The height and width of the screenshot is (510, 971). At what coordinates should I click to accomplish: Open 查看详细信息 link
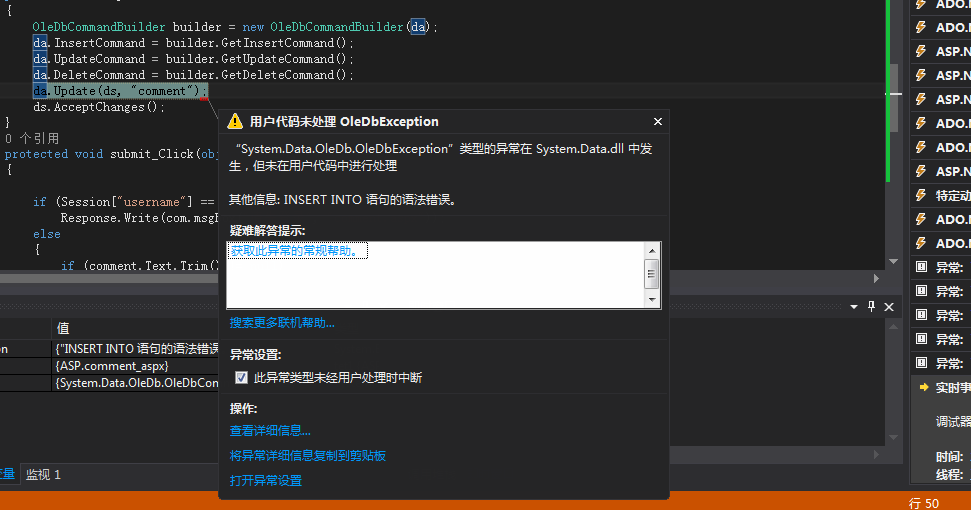click(x=270, y=430)
